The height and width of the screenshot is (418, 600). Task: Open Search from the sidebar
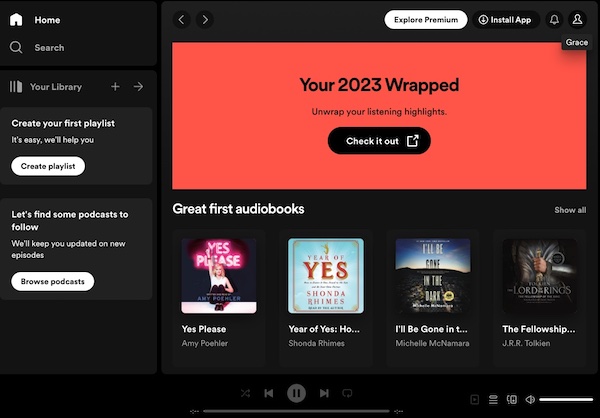tap(16, 47)
